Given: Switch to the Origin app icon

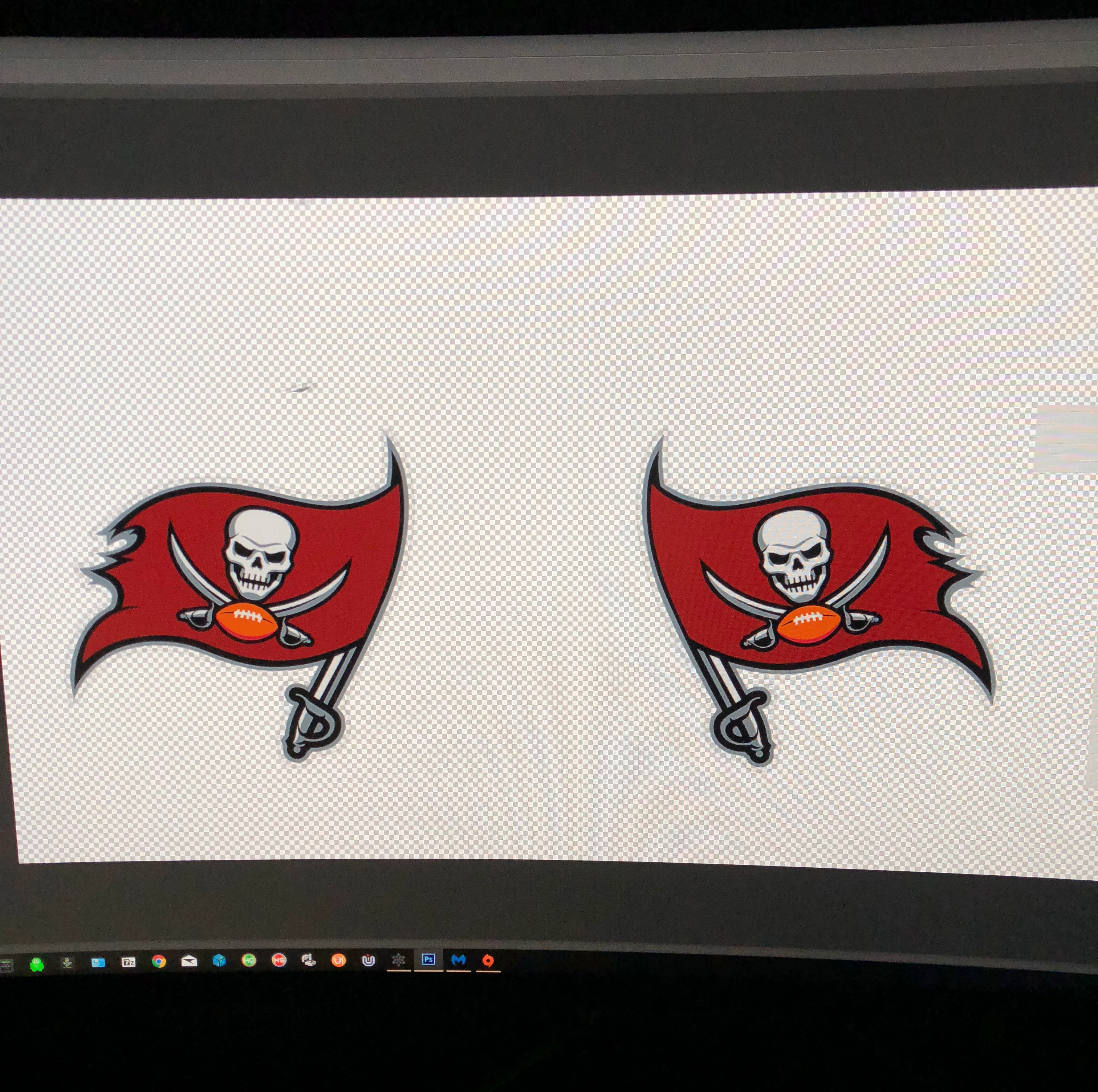Looking at the screenshot, I should point(488,960).
